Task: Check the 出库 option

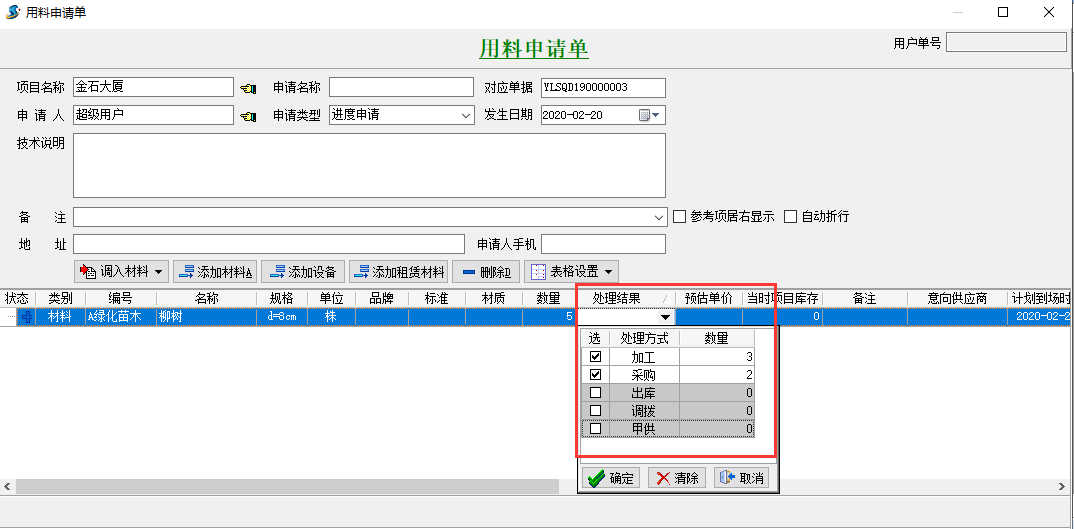Action: pyautogui.click(x=595, y=393)
